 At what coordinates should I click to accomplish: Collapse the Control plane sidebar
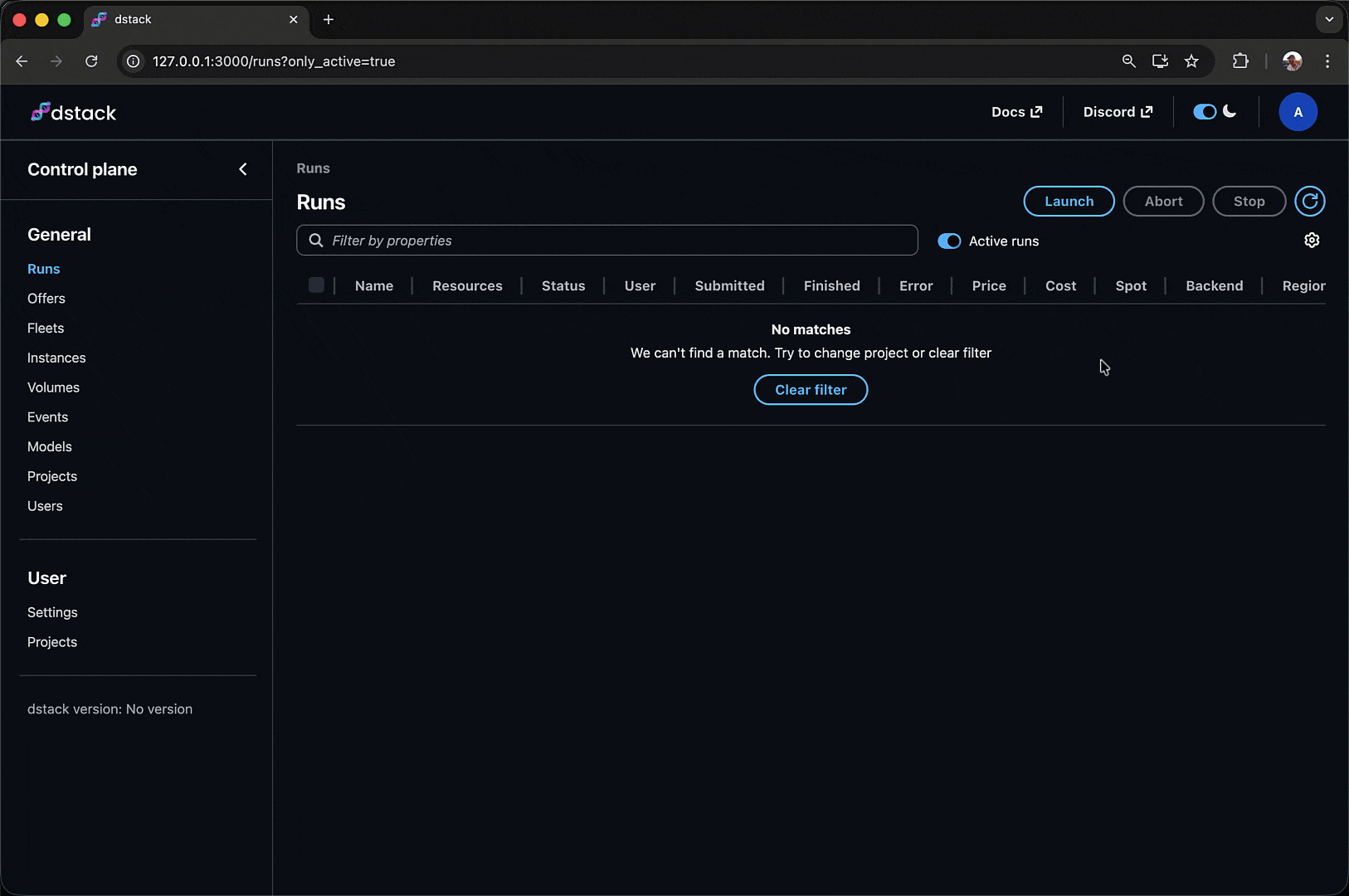[243, 169]
